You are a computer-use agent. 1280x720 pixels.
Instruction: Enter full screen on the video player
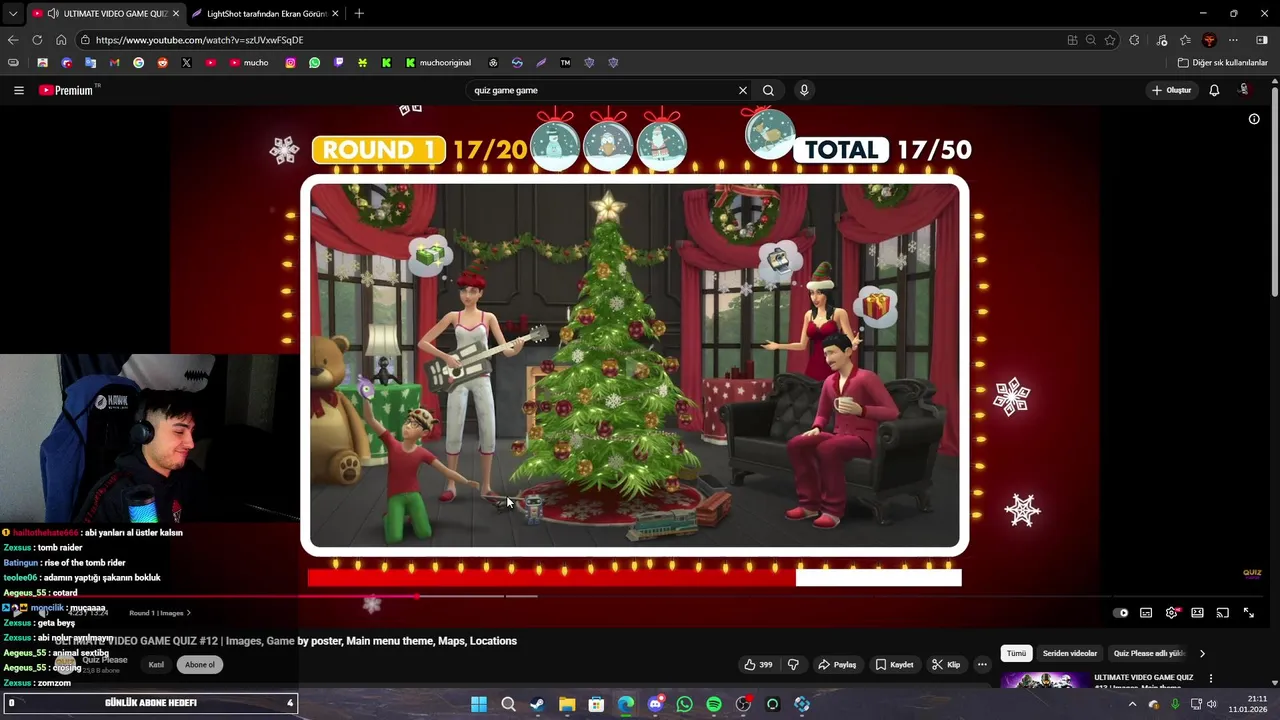click(x=1249, y=613)
